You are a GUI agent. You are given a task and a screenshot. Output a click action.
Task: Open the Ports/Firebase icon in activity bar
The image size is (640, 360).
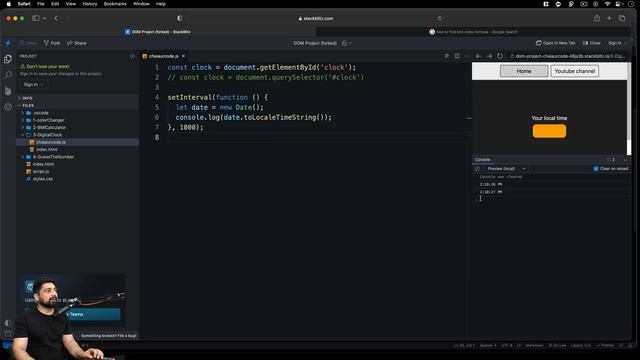(x=8, y=91)
